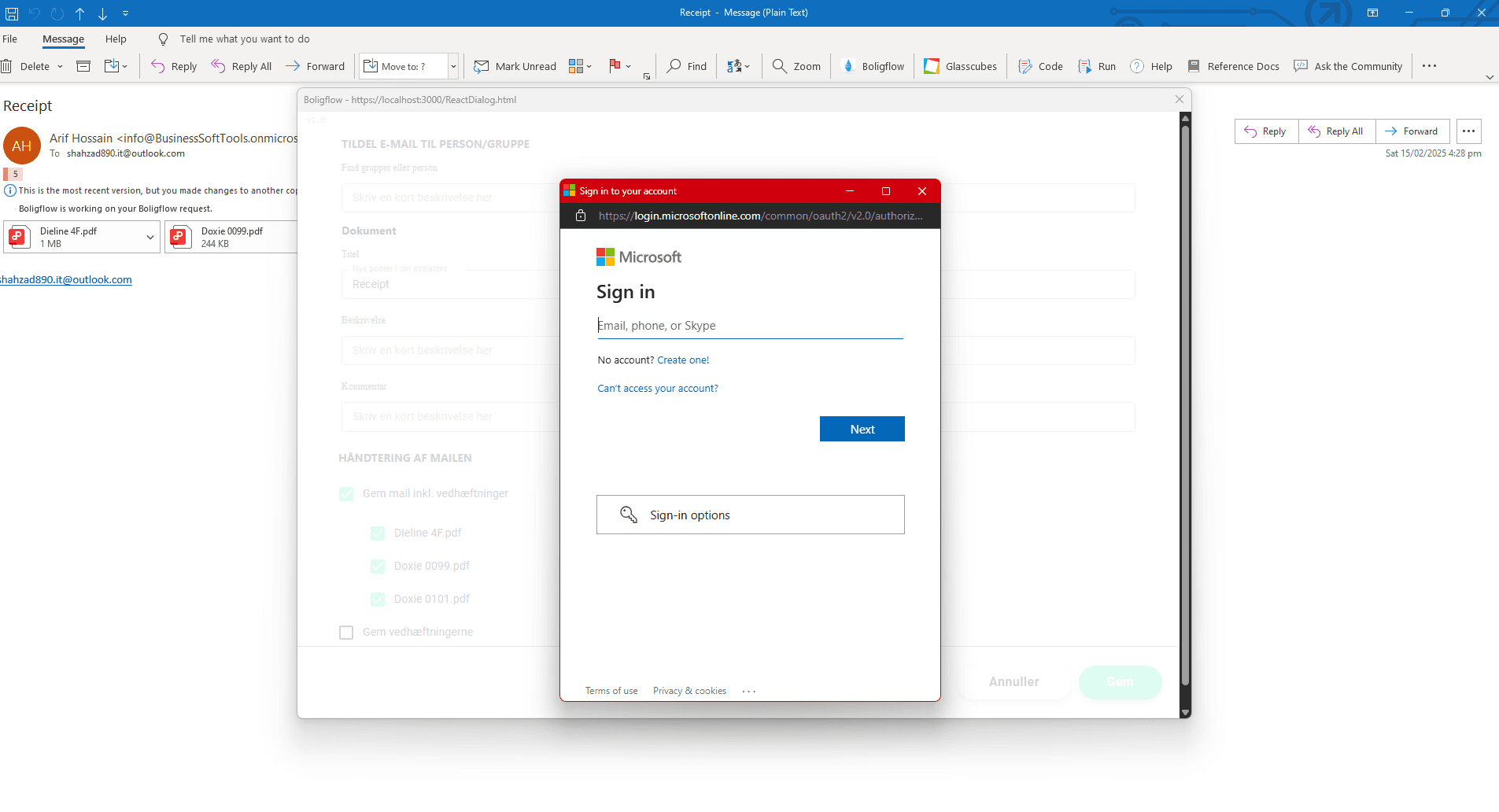Screen dimensions: 1499x812
Task: Open the File menu
Action: [10, 39]
